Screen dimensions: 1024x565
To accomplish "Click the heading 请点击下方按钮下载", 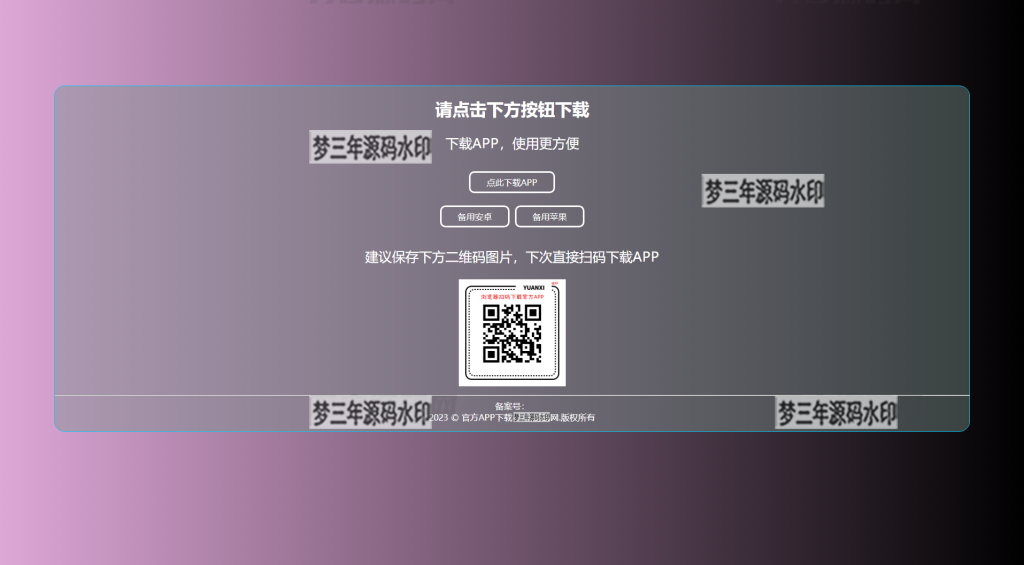I will click(x=512, y=110).
